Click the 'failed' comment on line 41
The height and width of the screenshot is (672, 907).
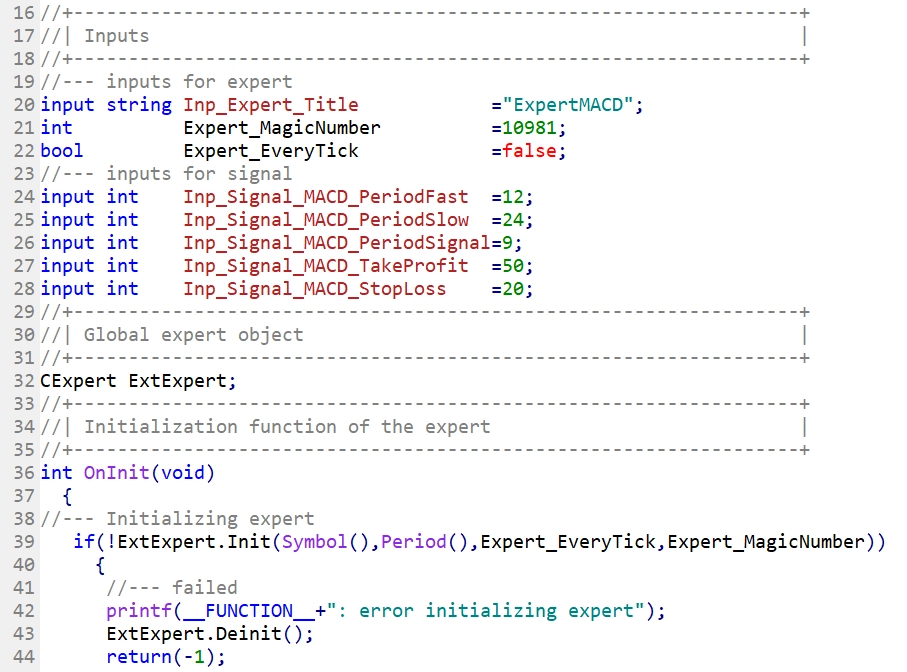(205, 588)
